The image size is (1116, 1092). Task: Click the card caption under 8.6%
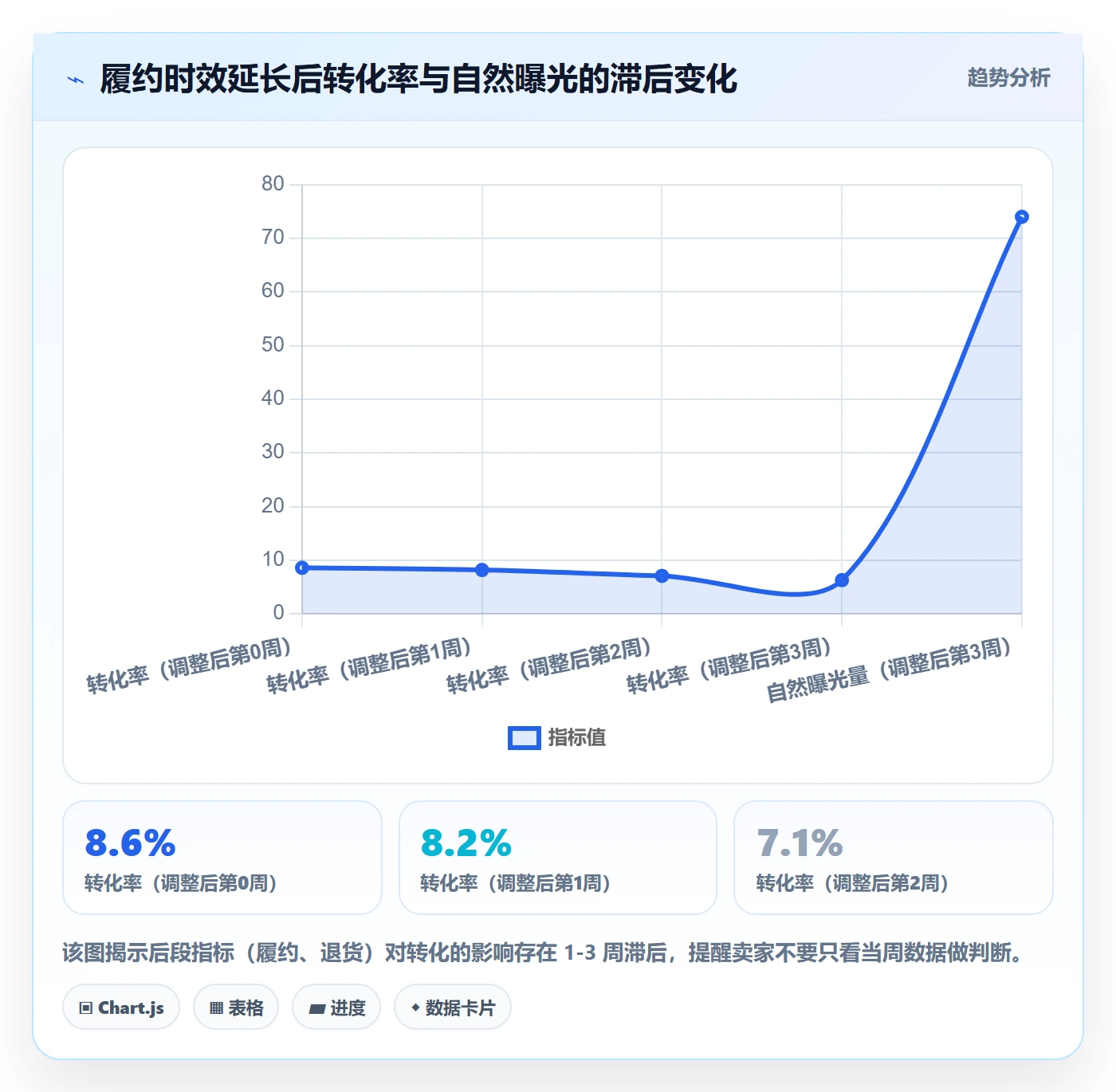click(181, 883)
